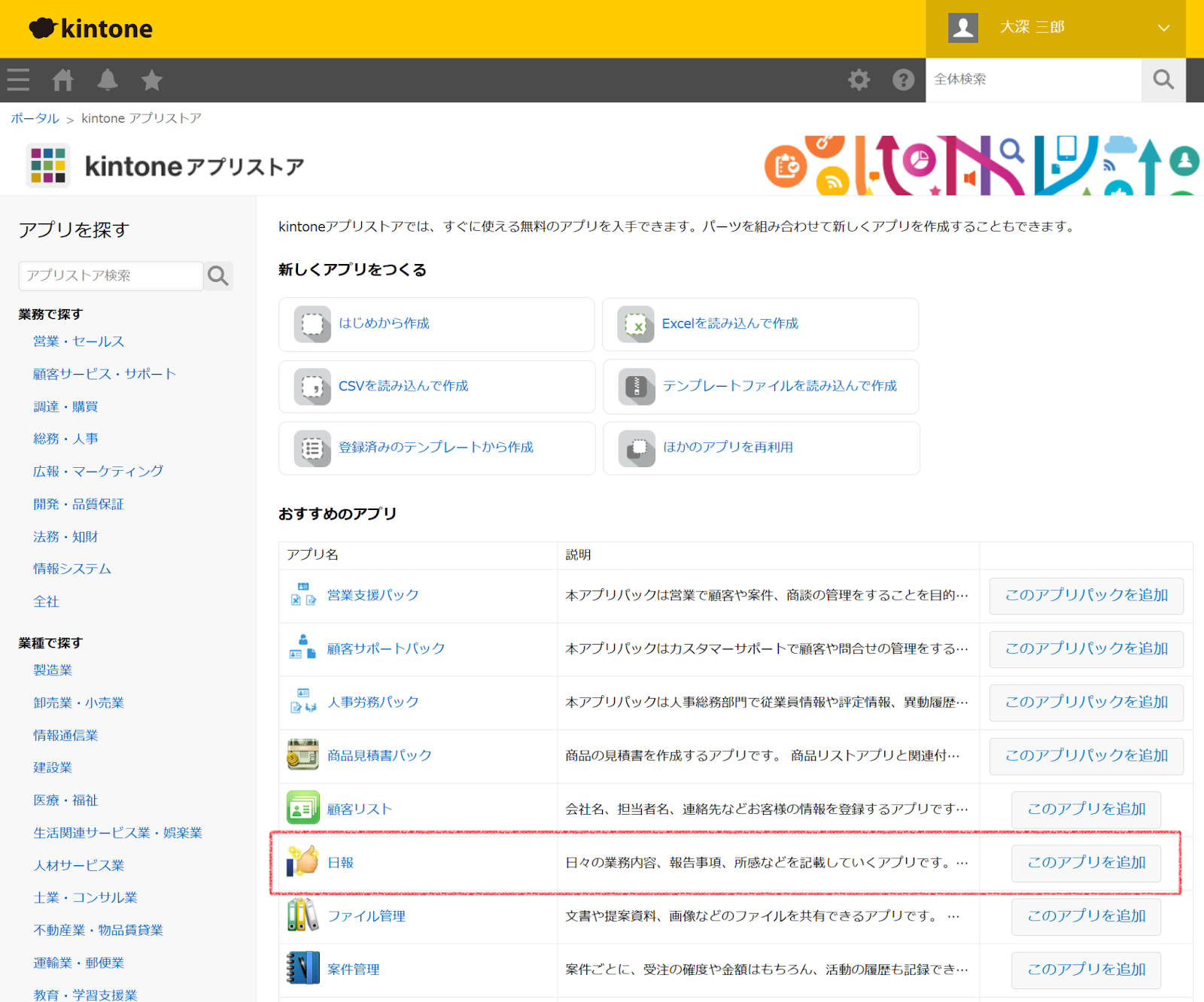
Task: Click the 日報 thumbs-up icon
Action: (303, 862)
